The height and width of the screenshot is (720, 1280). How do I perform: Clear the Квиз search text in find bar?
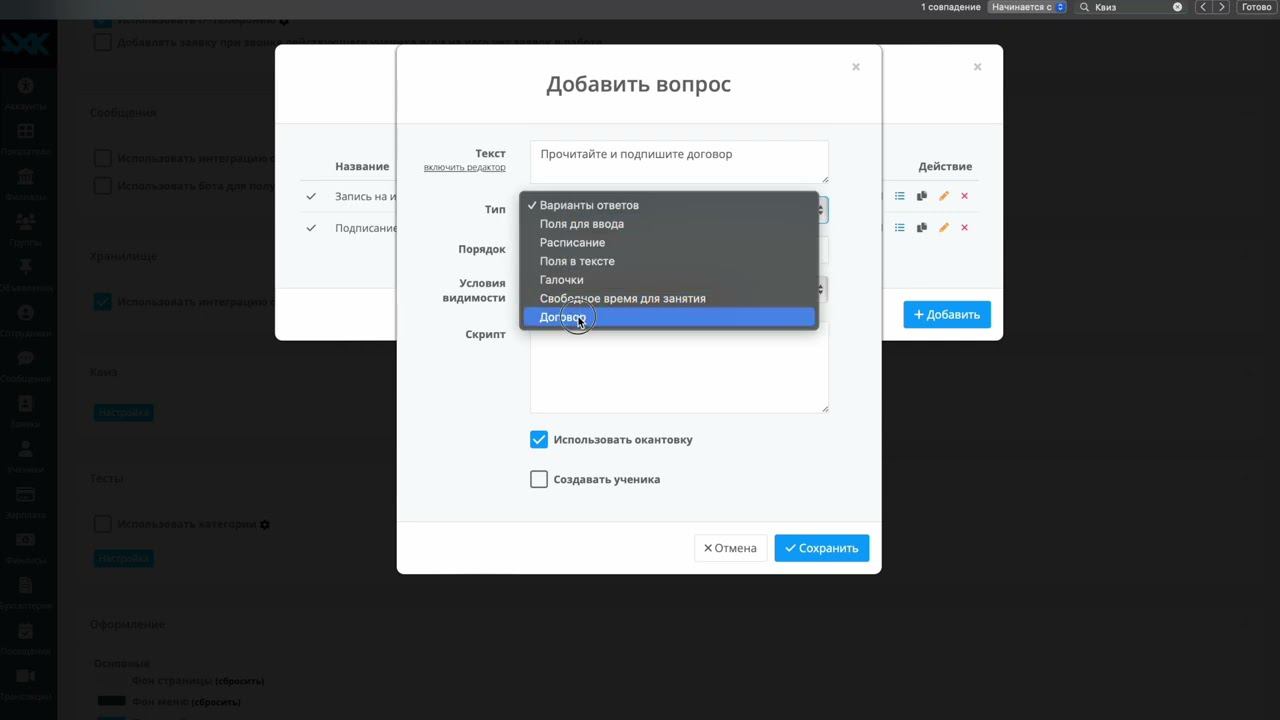tap(1177, 7)
